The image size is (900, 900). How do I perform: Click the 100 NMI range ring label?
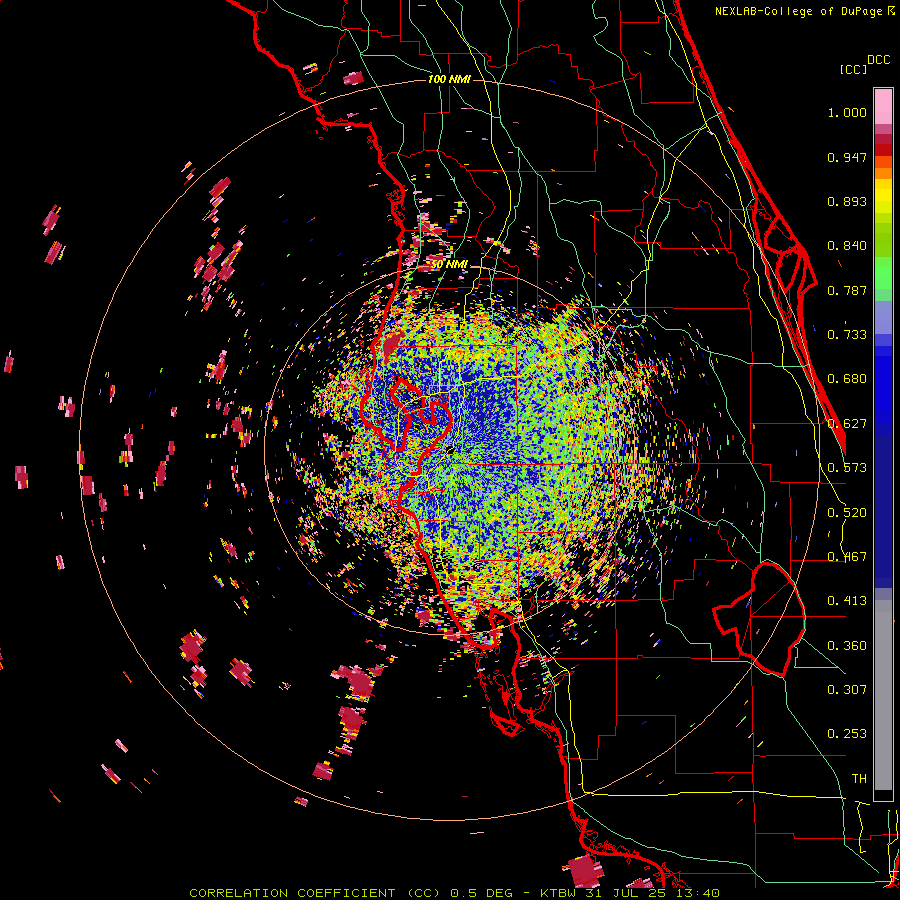click(449, 79)
